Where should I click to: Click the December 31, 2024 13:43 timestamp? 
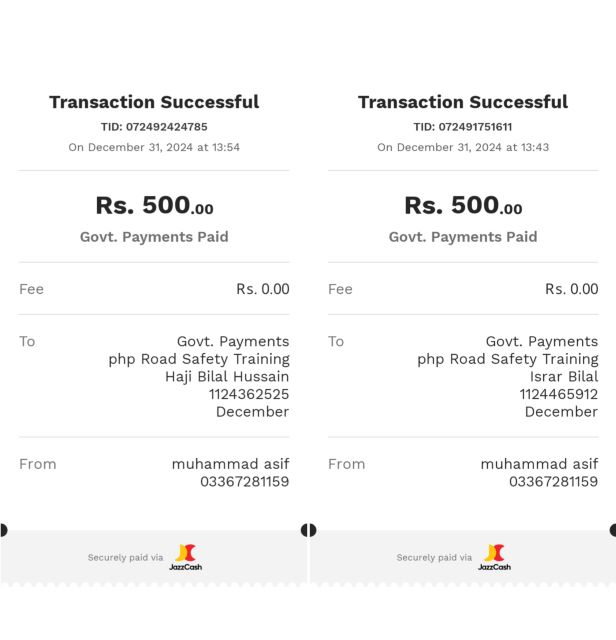pyautogui.click(x=463, y=147)
